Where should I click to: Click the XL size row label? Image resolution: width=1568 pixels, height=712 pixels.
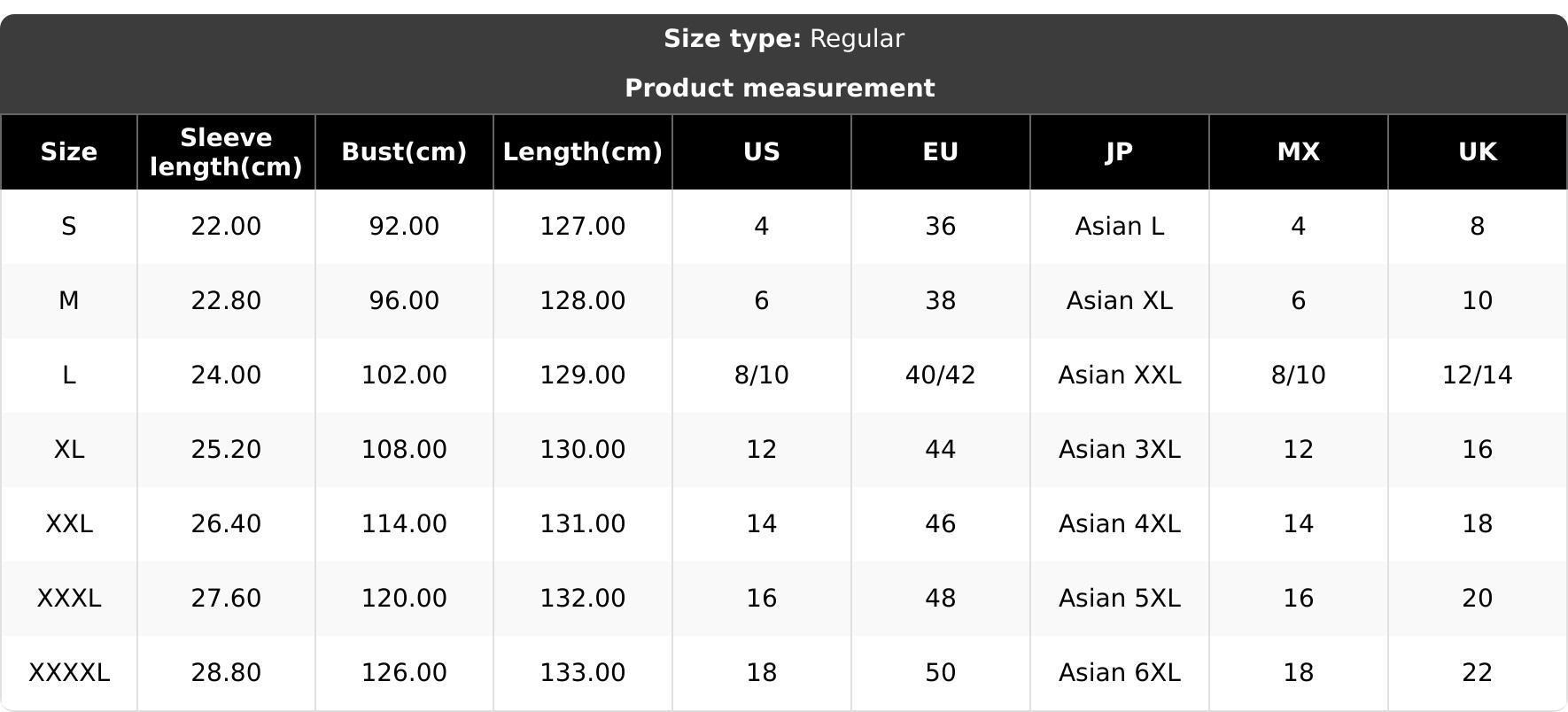click(69, 450)
